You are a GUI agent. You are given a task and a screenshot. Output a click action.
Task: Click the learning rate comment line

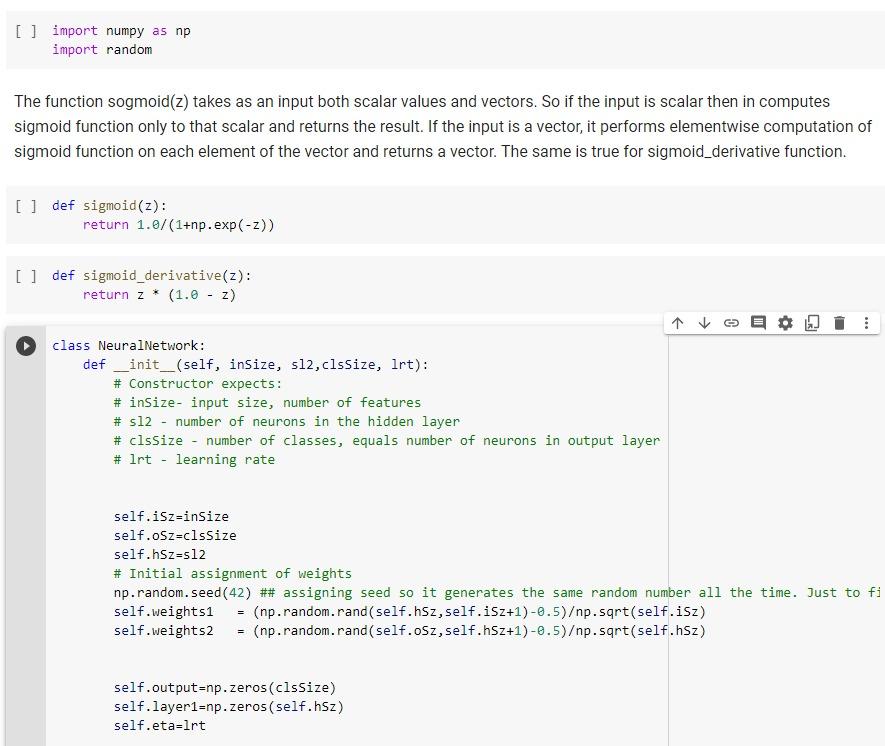pyautogui.click(x=190, y=459)
